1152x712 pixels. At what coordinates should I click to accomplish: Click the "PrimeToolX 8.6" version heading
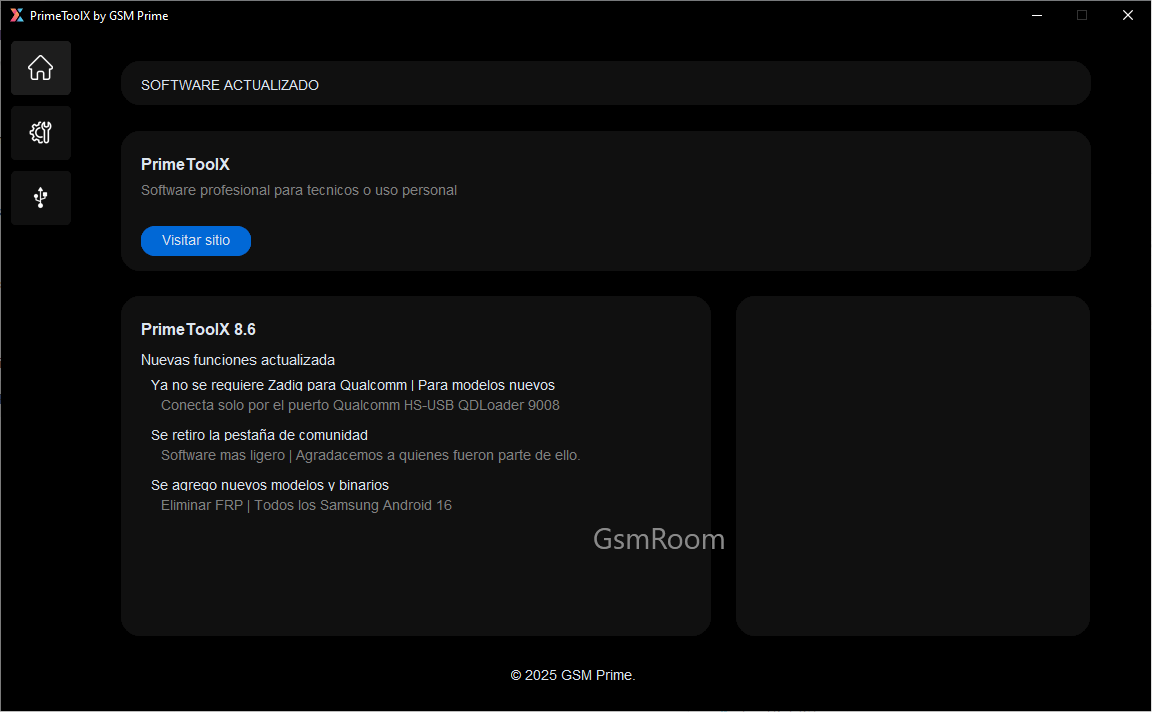pos(198,329)
